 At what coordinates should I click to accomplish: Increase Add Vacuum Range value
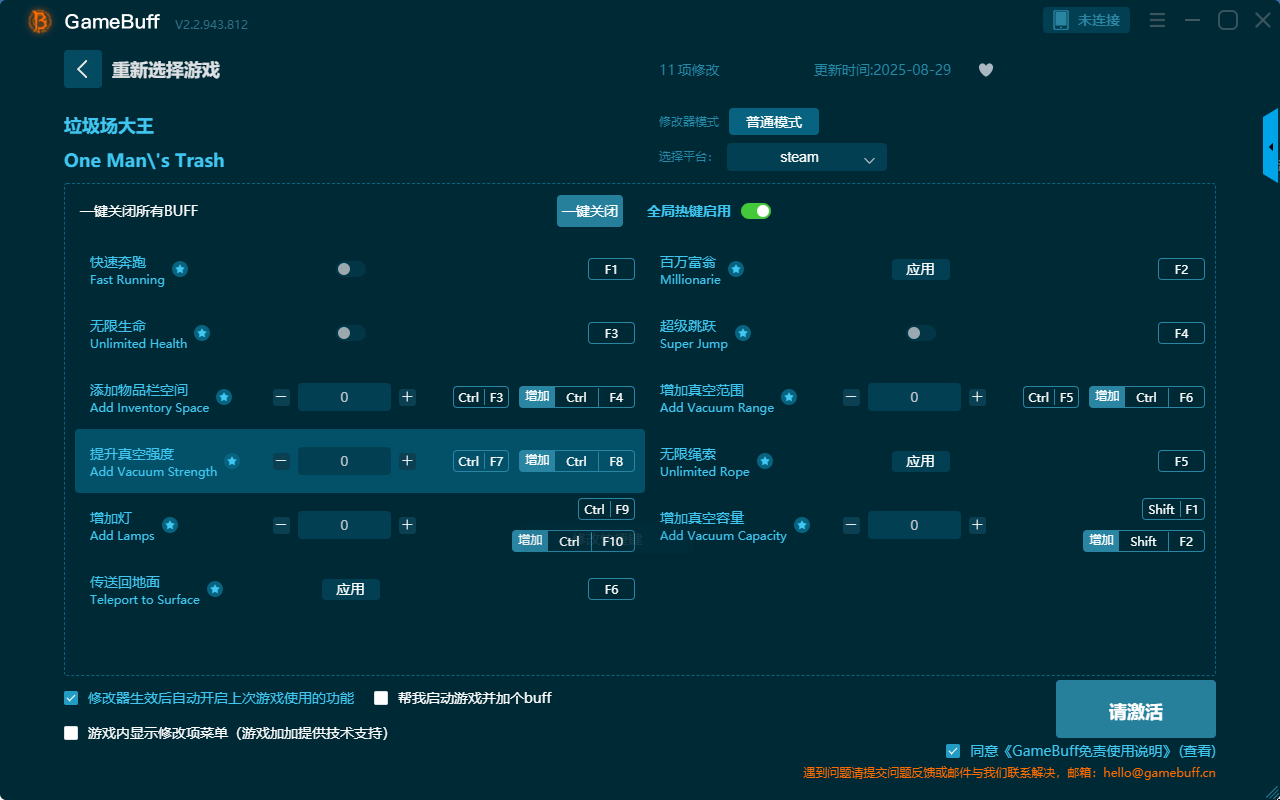[977, 397]
